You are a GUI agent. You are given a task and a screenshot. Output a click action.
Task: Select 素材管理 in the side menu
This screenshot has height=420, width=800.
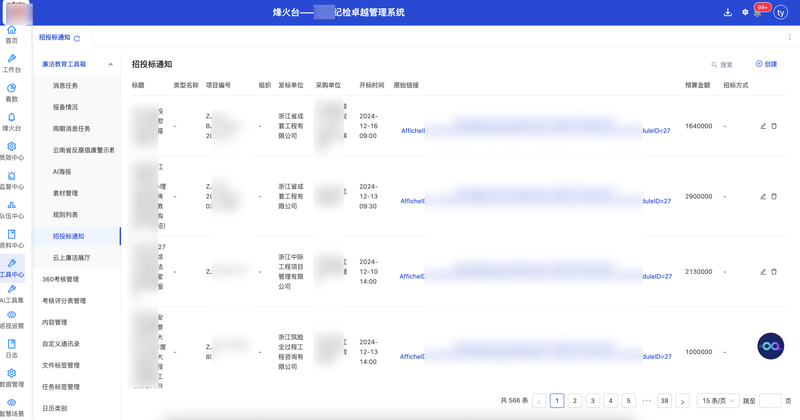coord(65,193)
